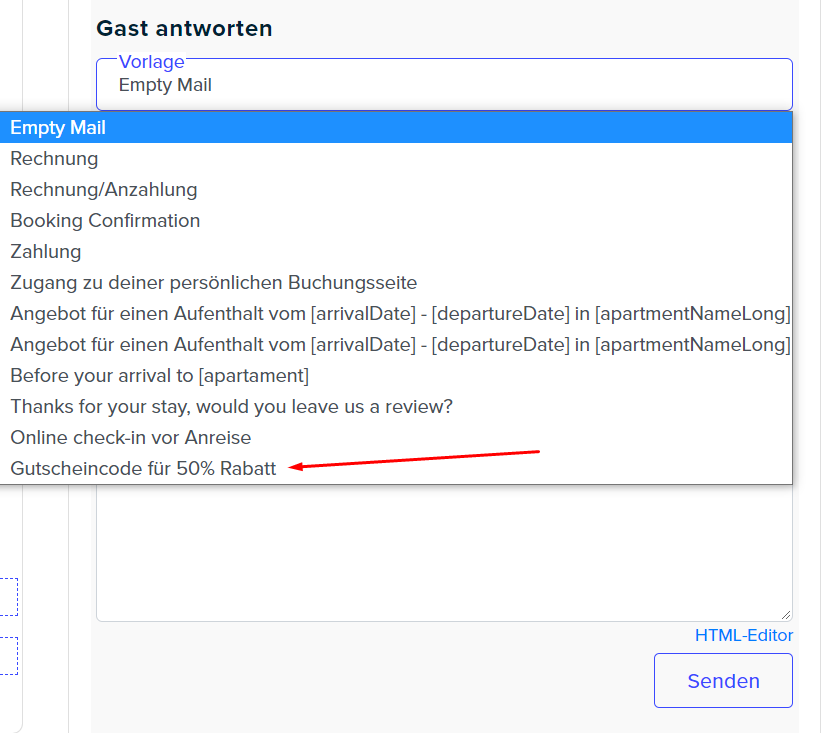This screenshot has height=733, width=834.
Task: Choose the leave us a review template
Action: pos(396,406)
